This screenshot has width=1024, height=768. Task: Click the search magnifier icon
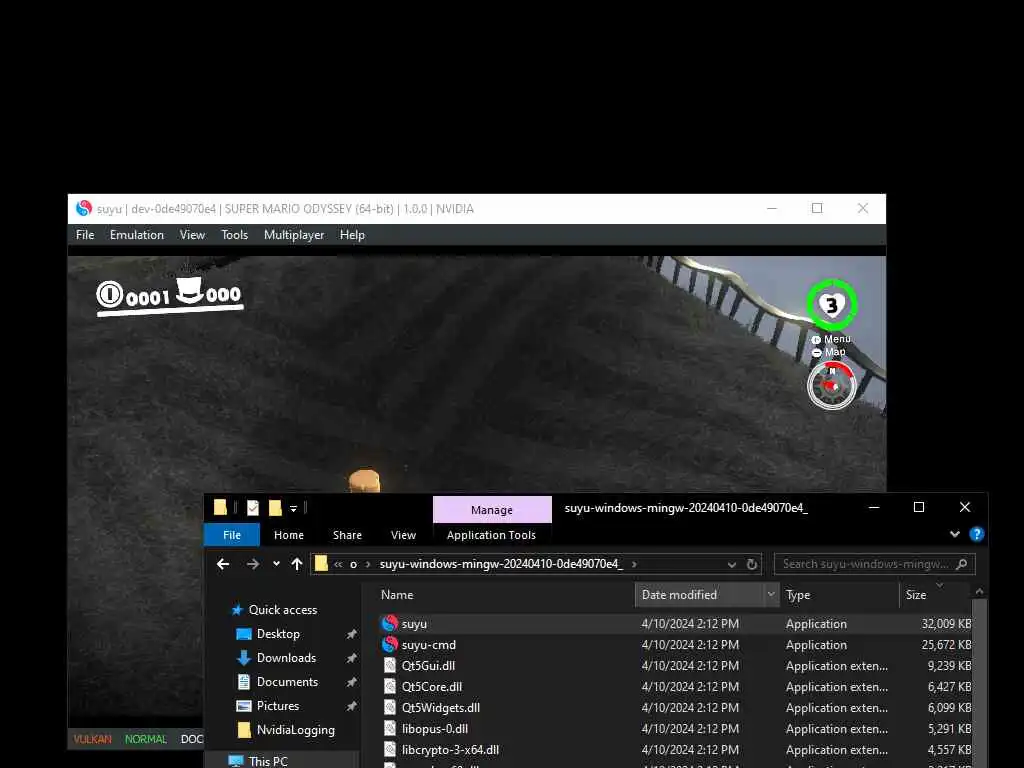coord(961,564)
